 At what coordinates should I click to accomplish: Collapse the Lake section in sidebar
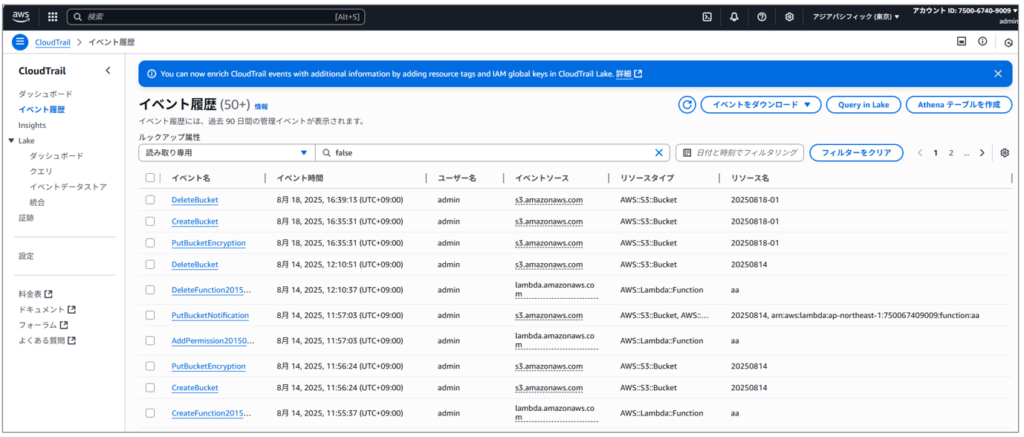point(11,140)
